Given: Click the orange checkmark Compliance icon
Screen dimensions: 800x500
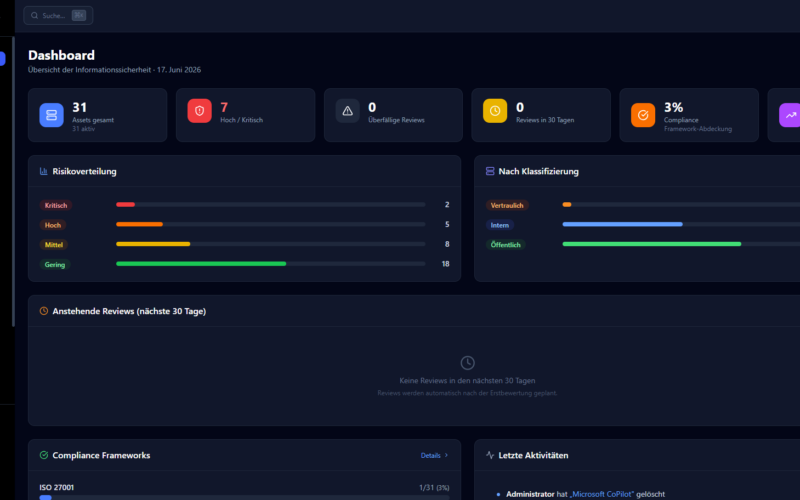Looking at the screenshot, I should coord(643,115).
